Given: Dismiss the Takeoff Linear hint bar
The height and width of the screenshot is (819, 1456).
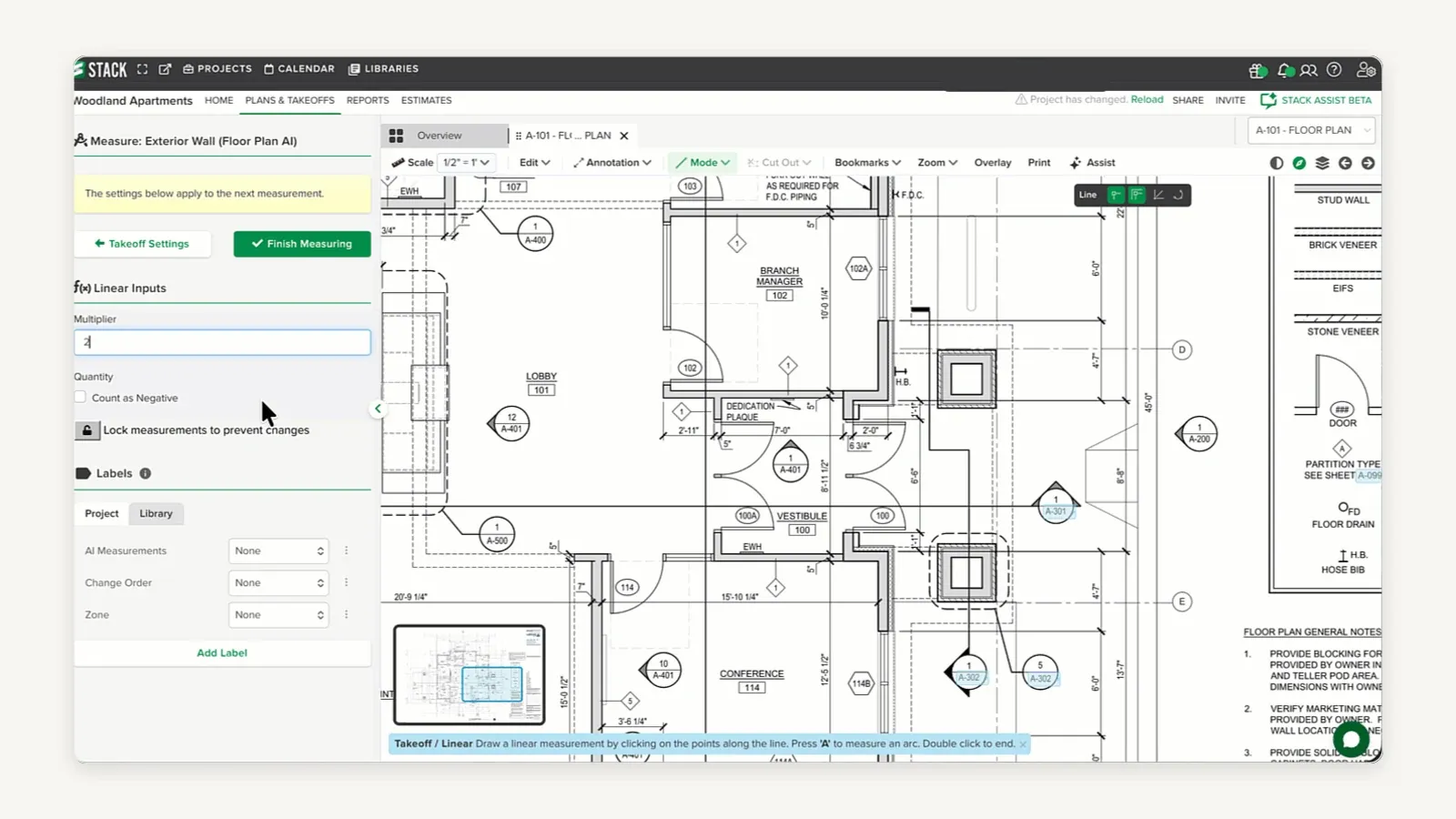Looking at the screenshot, I should [1023, 744].
